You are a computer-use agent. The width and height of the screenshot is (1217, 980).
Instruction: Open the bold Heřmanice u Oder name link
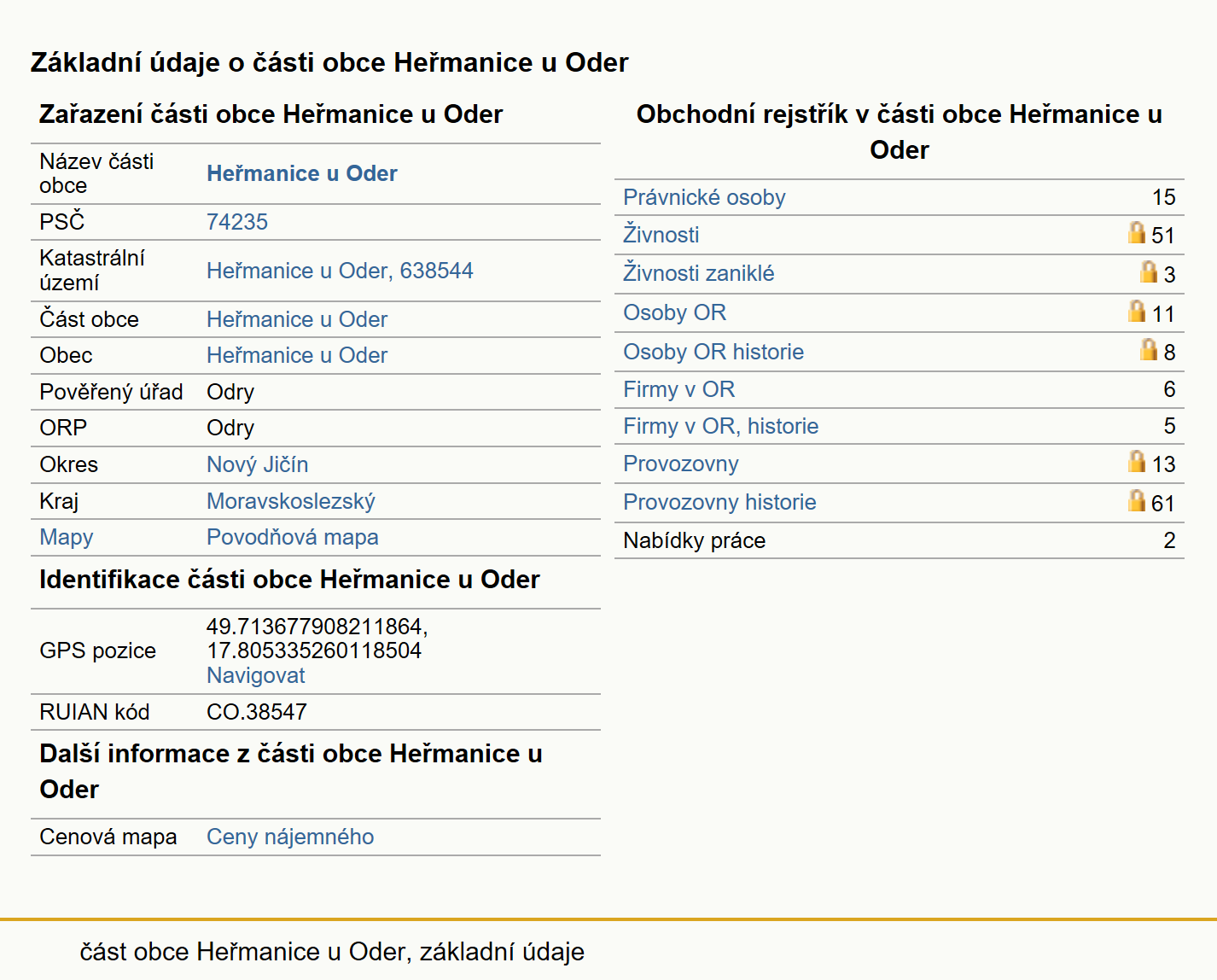point(302,173)
